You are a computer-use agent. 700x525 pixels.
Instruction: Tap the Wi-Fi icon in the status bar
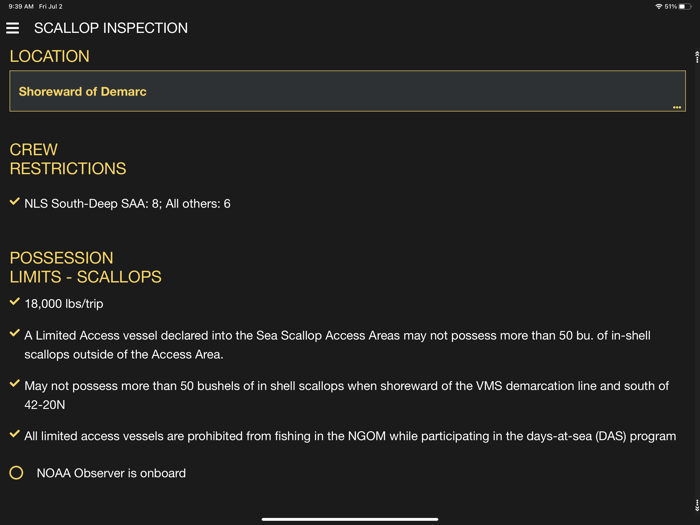click(x=658, y=6)
